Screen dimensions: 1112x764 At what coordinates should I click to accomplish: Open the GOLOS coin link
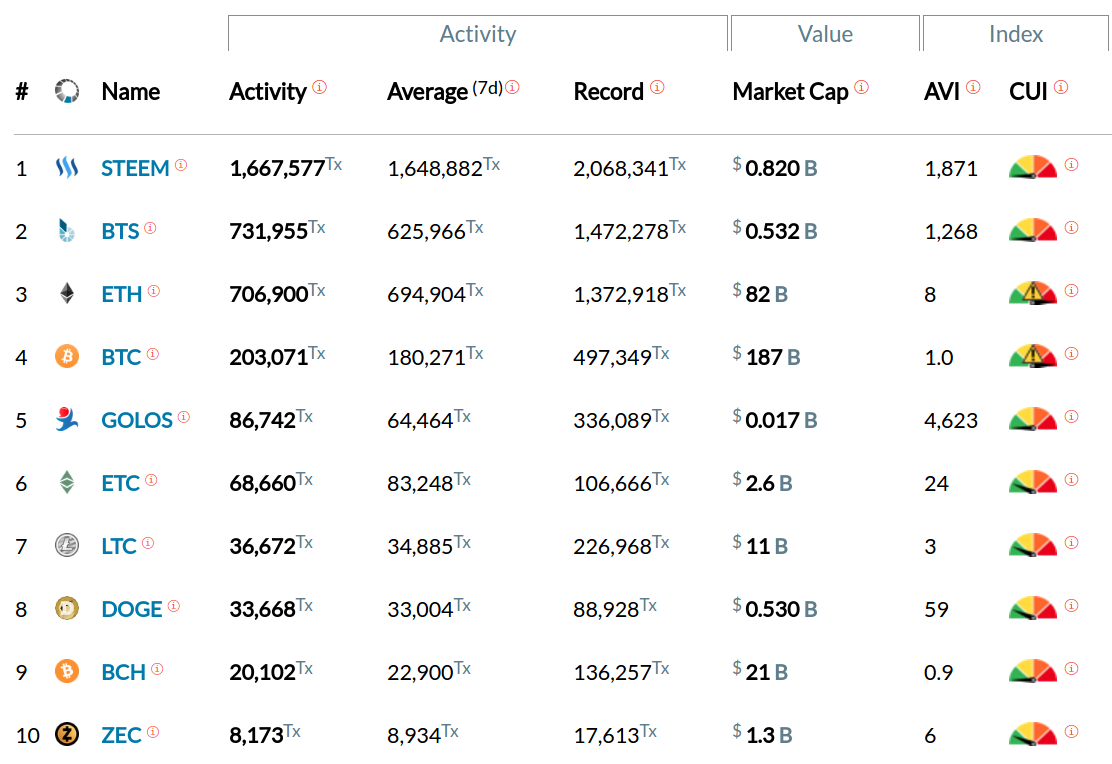(x=137, y=420)
